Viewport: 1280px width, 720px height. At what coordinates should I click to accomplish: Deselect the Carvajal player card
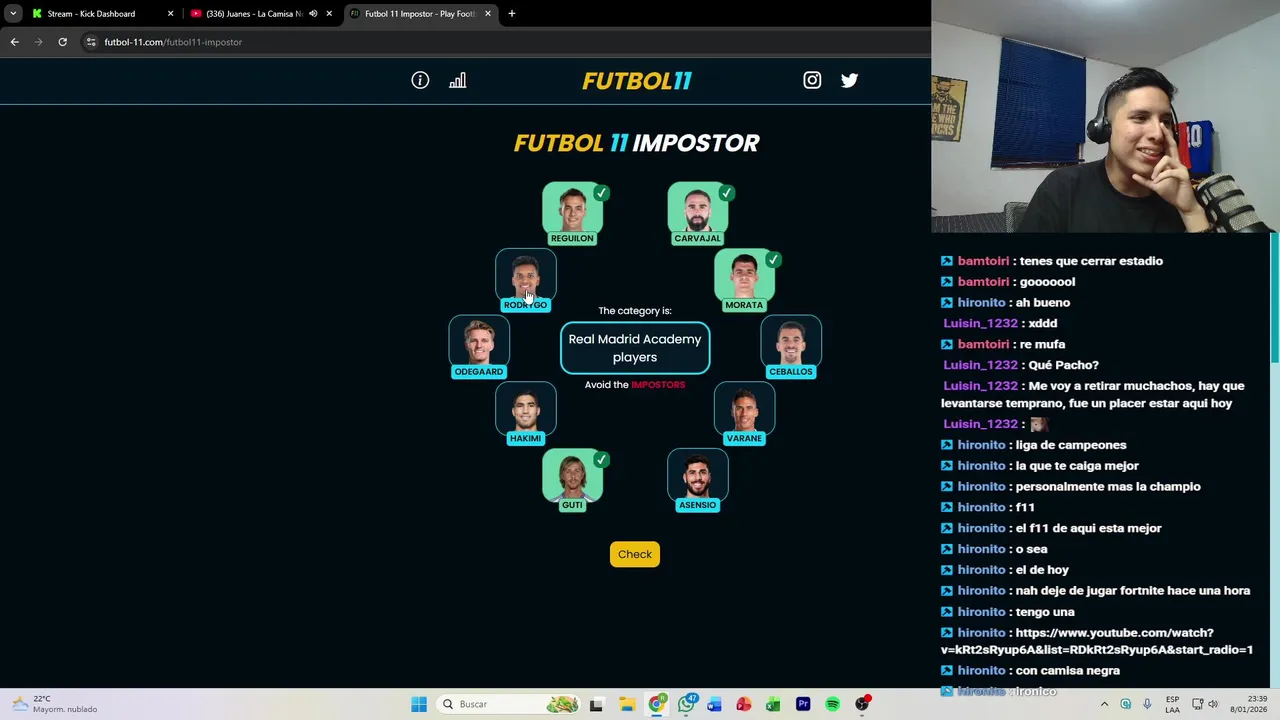pos(697,213)
